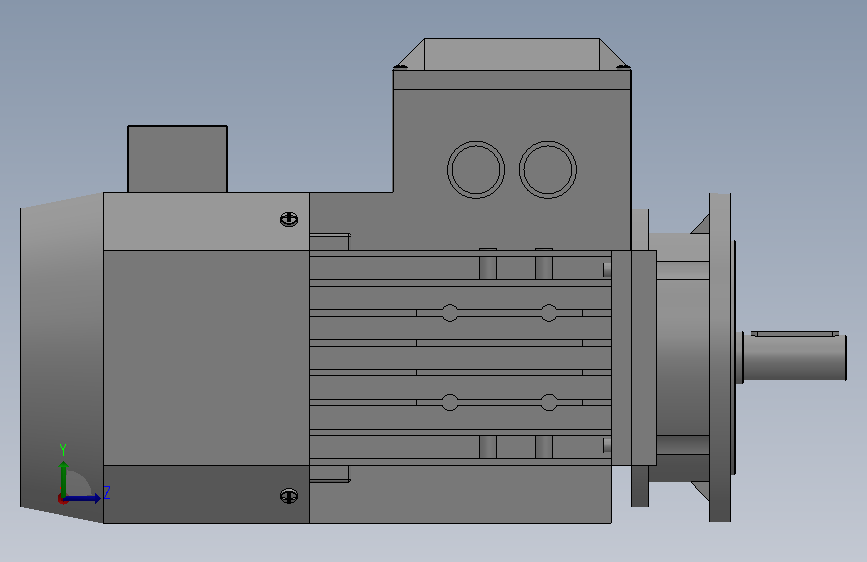Select the round mounting flange plate

tap(720, 357)
